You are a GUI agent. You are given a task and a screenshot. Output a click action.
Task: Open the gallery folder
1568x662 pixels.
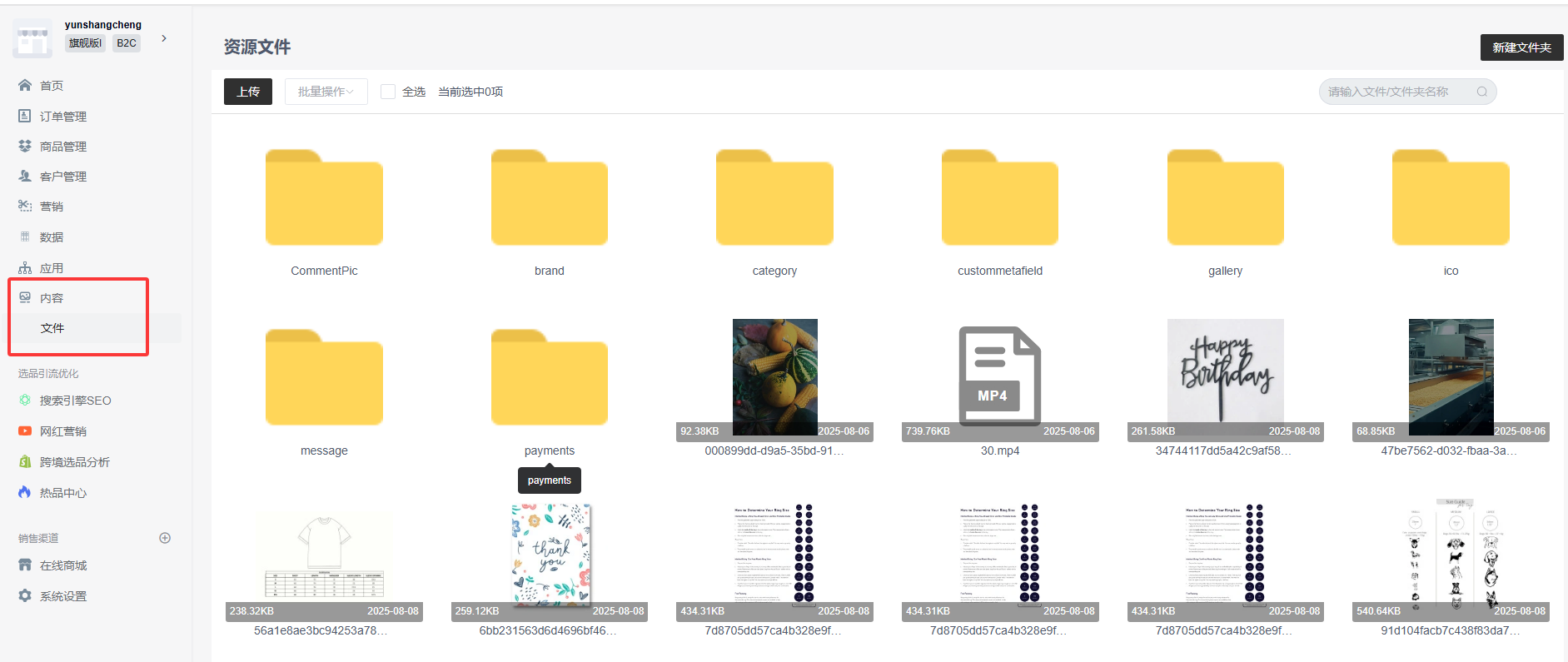click(1225, 200)
